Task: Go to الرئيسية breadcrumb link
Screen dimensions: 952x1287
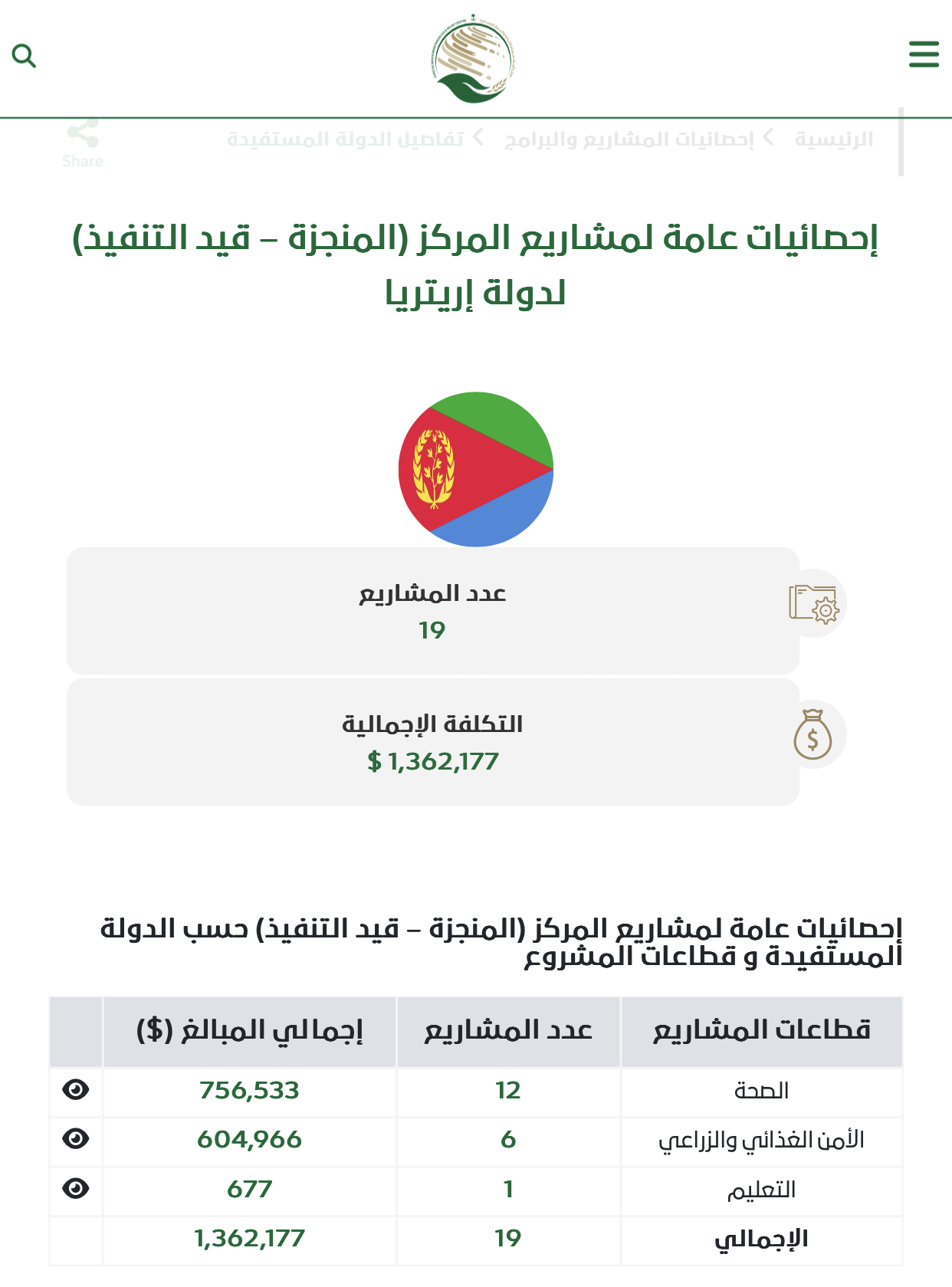Action: 834,140
